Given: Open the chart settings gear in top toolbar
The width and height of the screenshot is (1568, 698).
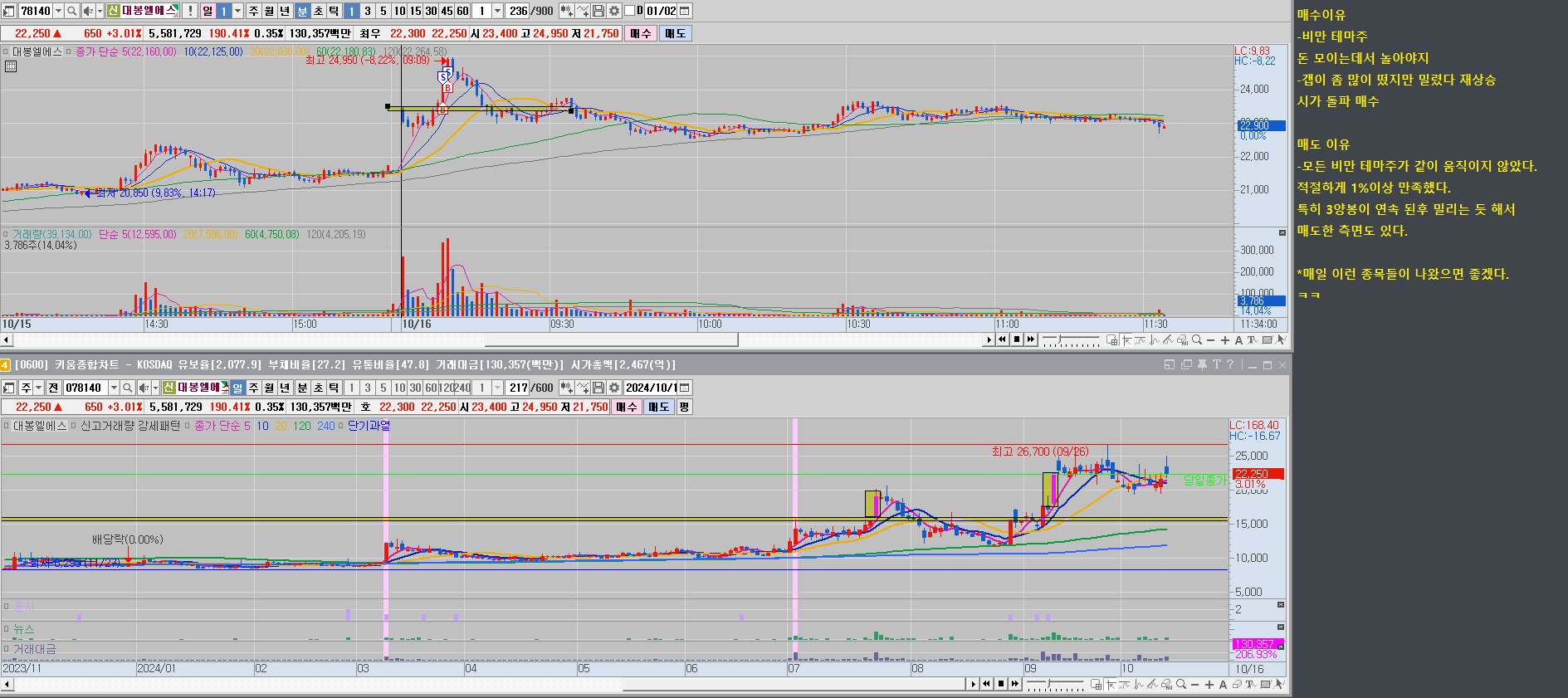Looking at the screenshot, I should (614, 11).
